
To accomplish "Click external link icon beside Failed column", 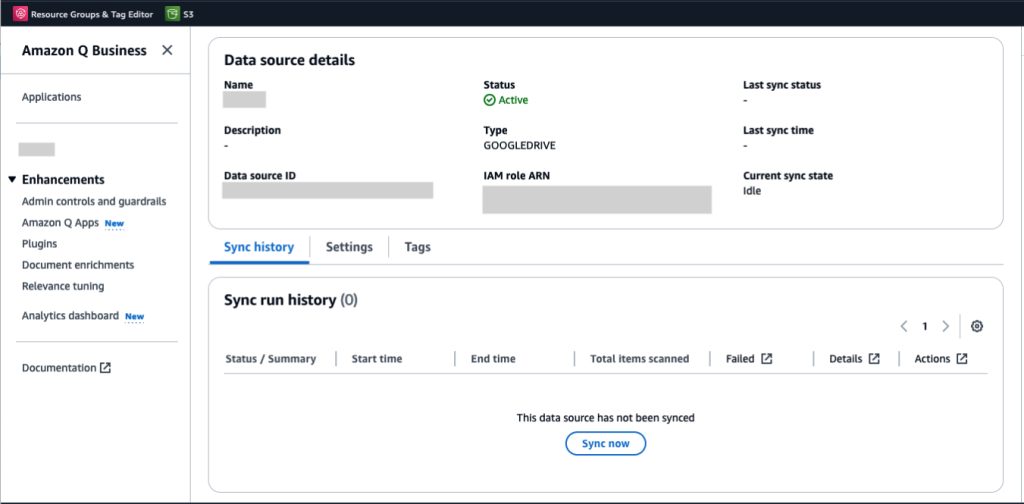I will pyautogui.click(x=767, y=358).
